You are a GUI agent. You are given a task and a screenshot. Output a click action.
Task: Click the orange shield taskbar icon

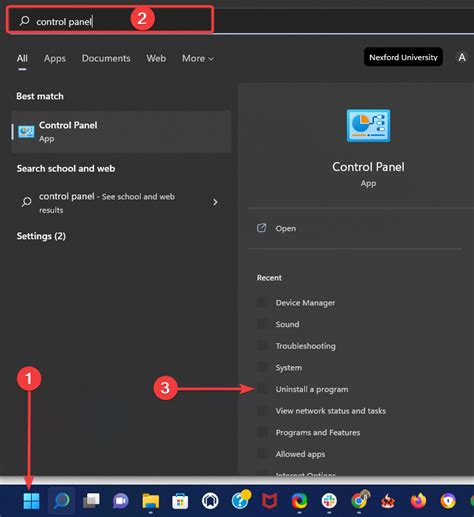point(448,501)
